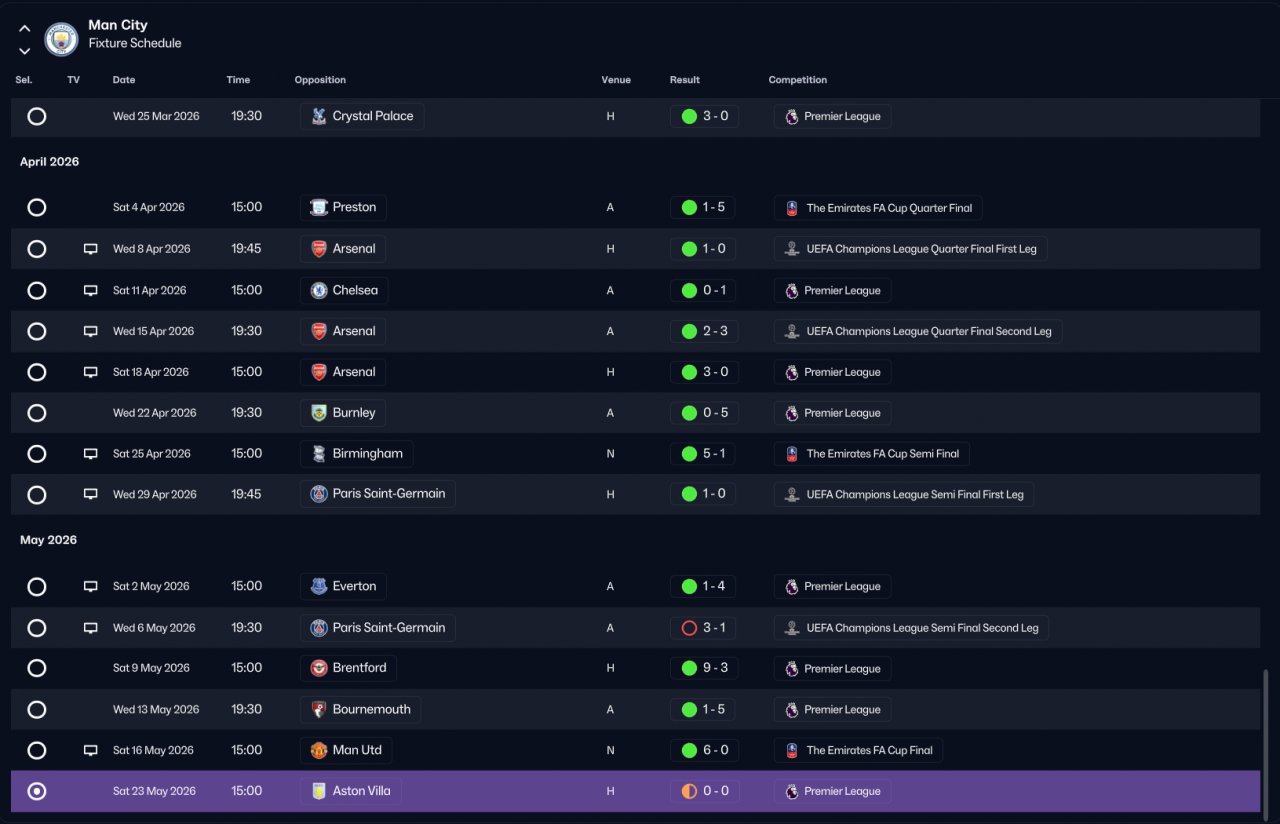Viewport: 1280px width, 824px height.
Task: Select the radio button for Burnley fixture
Action: coord(37,413)
